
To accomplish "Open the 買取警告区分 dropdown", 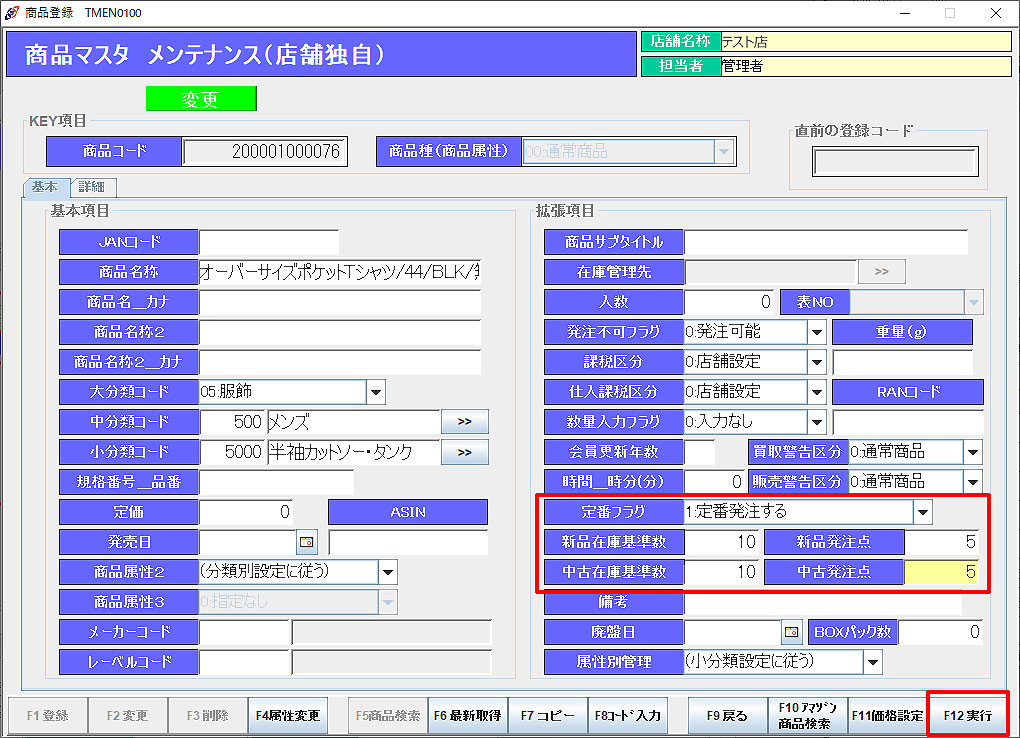I will (973, 452).
